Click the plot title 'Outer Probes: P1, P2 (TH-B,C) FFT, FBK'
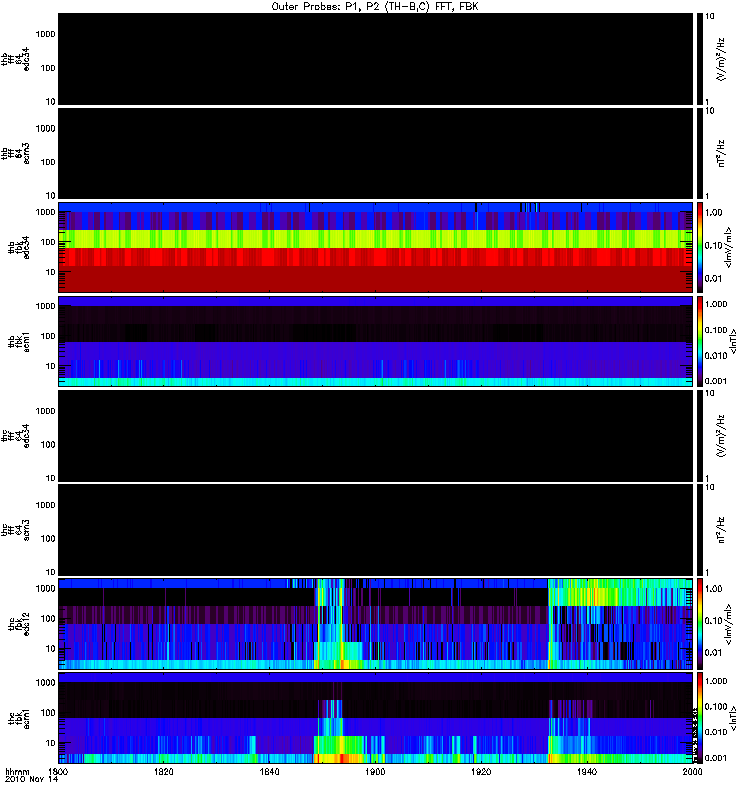The width and height of the screenshot is (750, 800). (374, 7)
